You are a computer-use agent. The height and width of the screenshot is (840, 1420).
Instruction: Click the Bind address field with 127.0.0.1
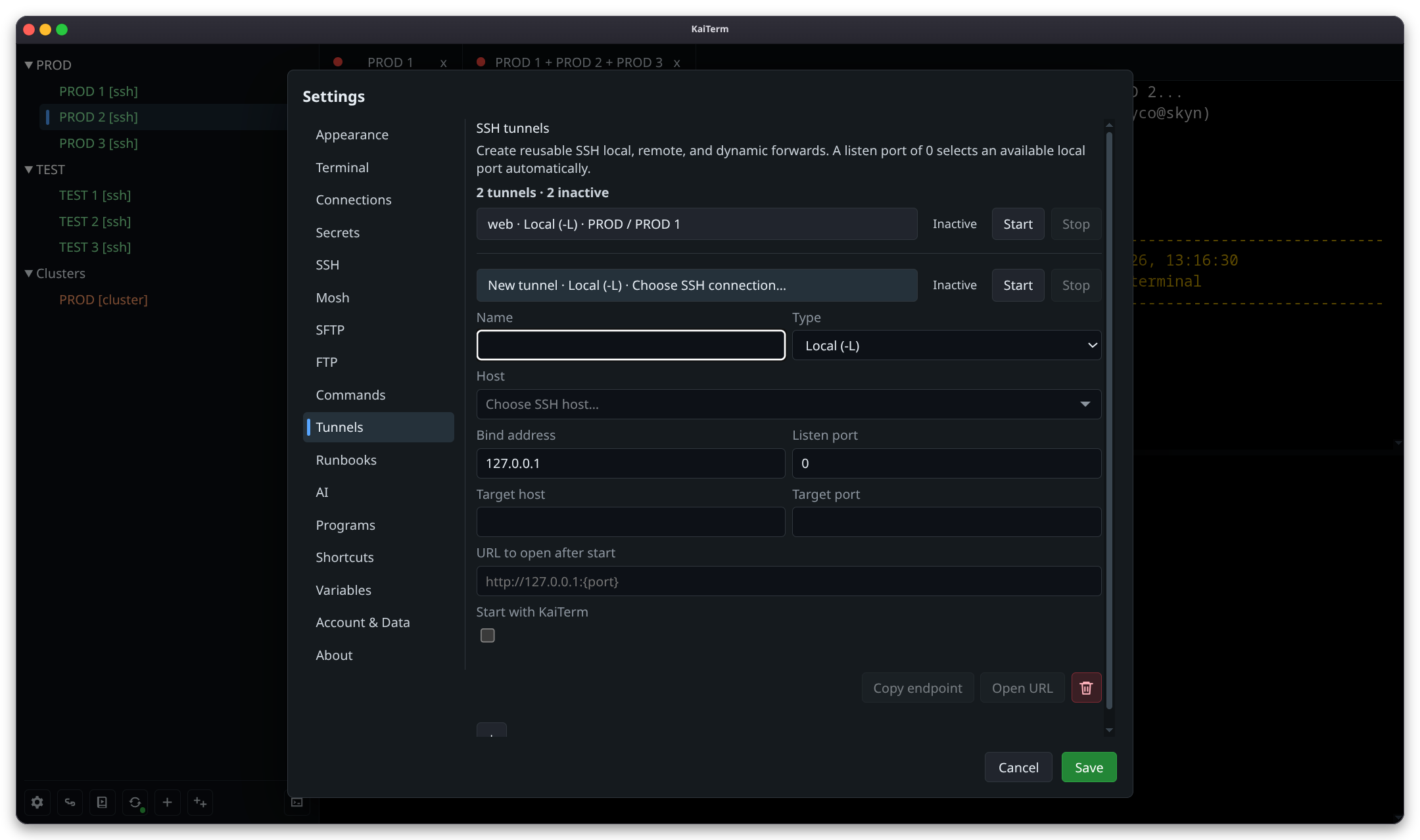[630, 463]
